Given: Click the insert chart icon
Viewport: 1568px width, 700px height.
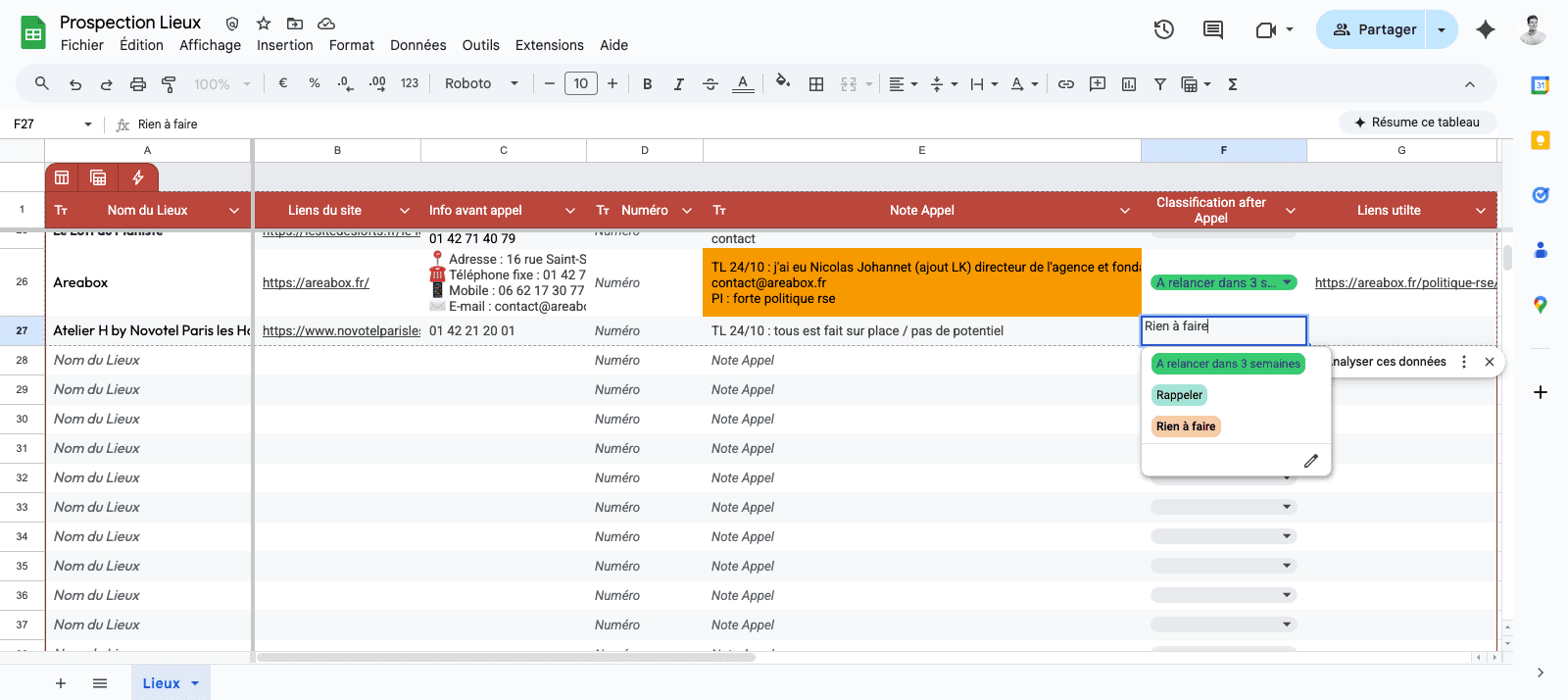Looking at the screenshot, I should (1129, 84).
